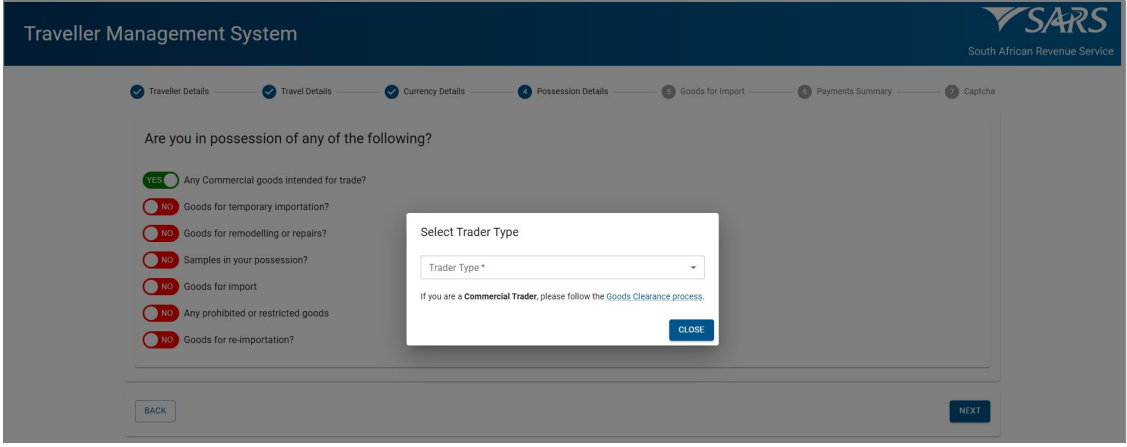Viewport: 1127px width, 447px height.
Task: Click the Payments Summary step 6 icon
Action: (804, 92)
